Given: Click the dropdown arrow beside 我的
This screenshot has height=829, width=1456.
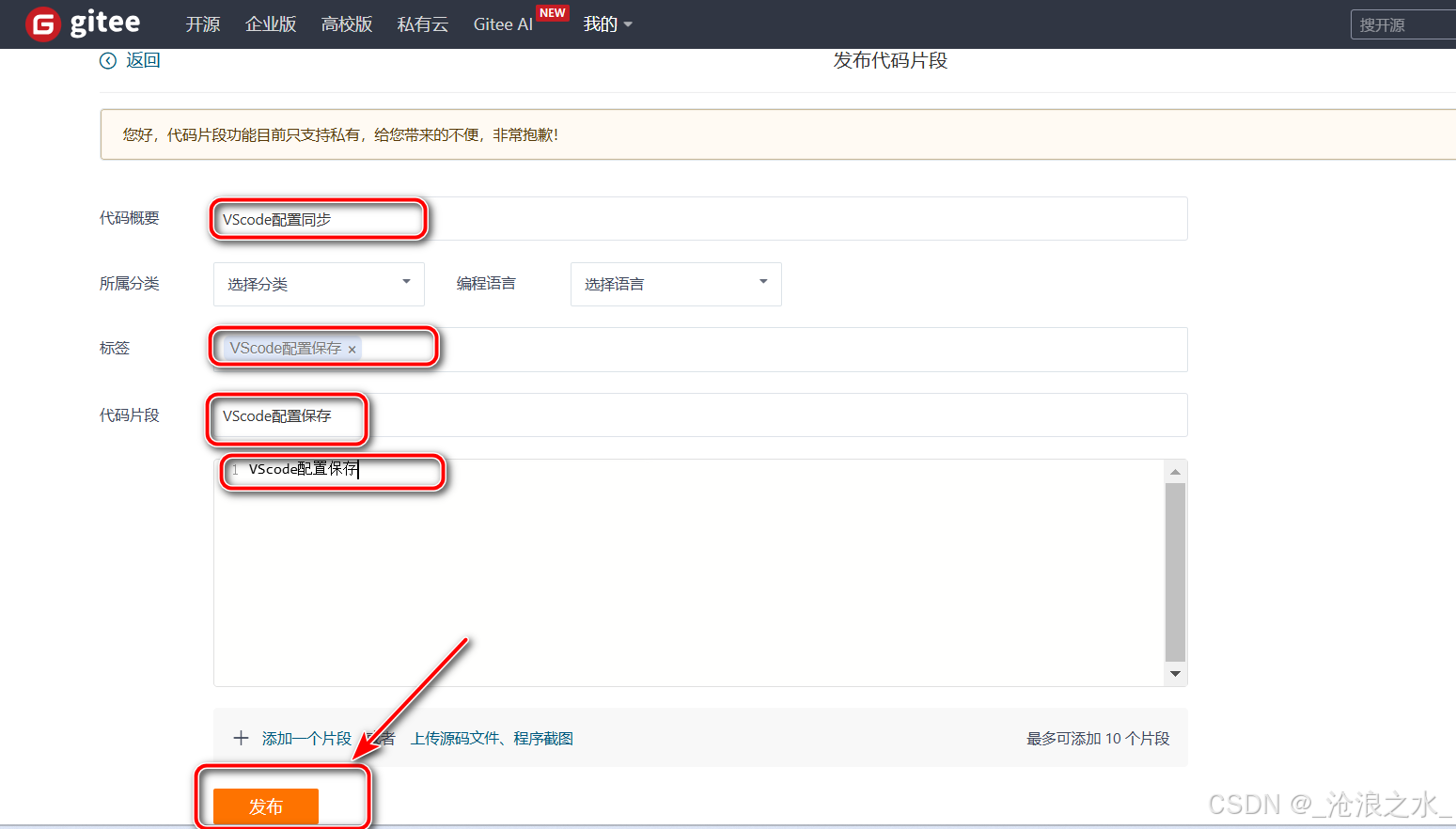Looking at the screenshot, I should [x=628, y=24].
